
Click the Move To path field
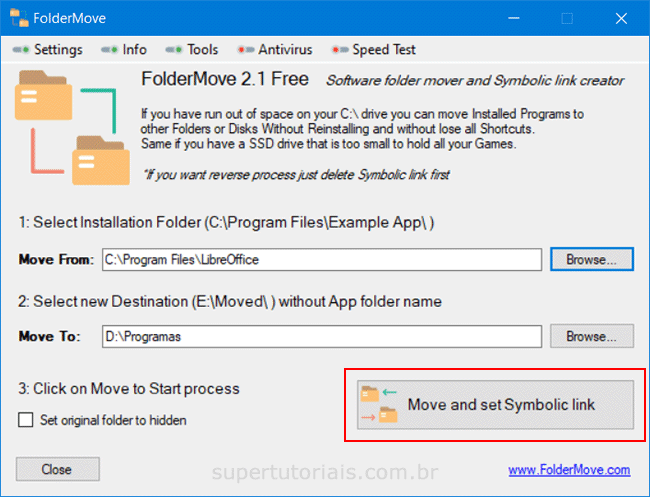pos(320,337)
